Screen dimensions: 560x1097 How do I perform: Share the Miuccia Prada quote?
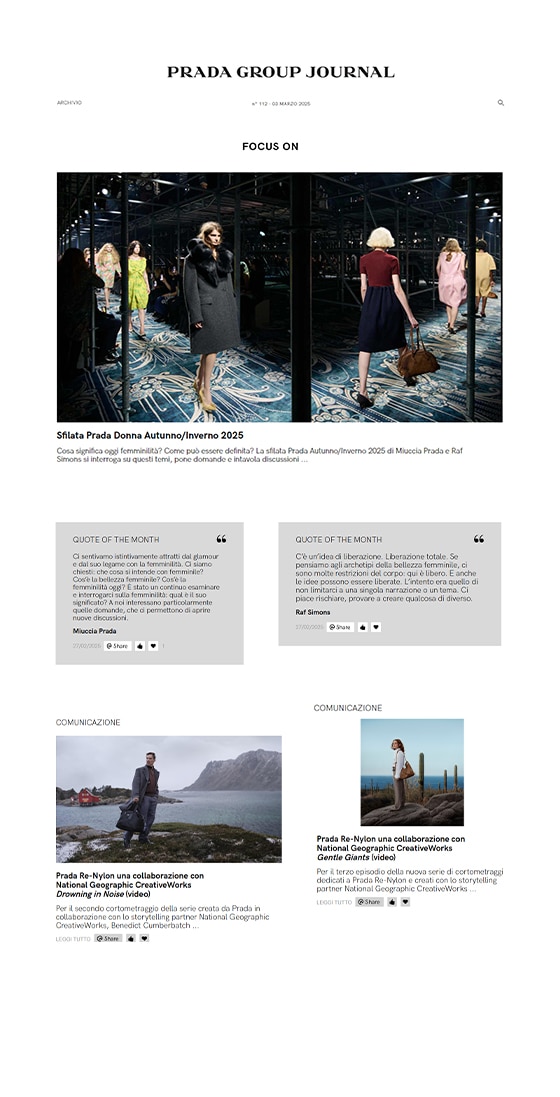[118, 646]
